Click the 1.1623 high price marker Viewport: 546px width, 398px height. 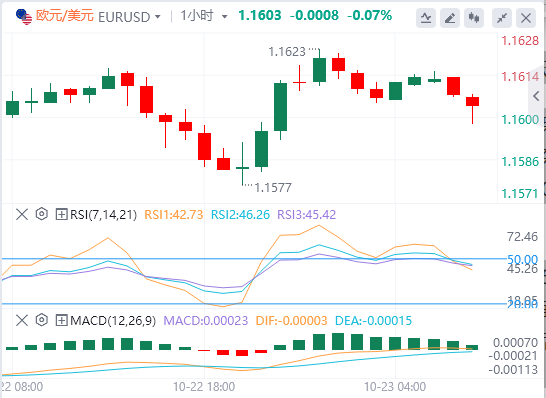(x=287, y=52)
